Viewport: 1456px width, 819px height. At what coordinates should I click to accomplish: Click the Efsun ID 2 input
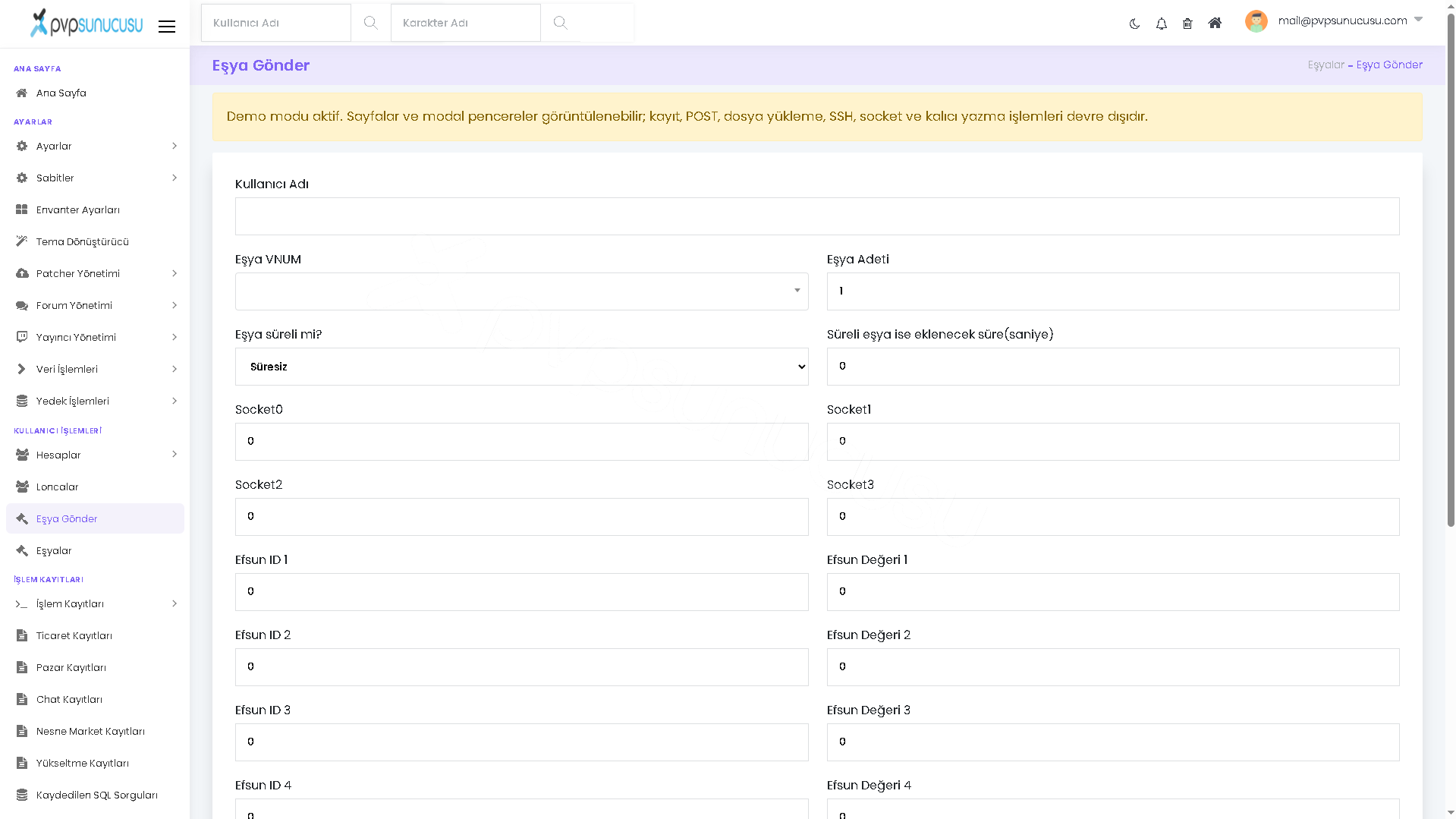pos(521,667)
